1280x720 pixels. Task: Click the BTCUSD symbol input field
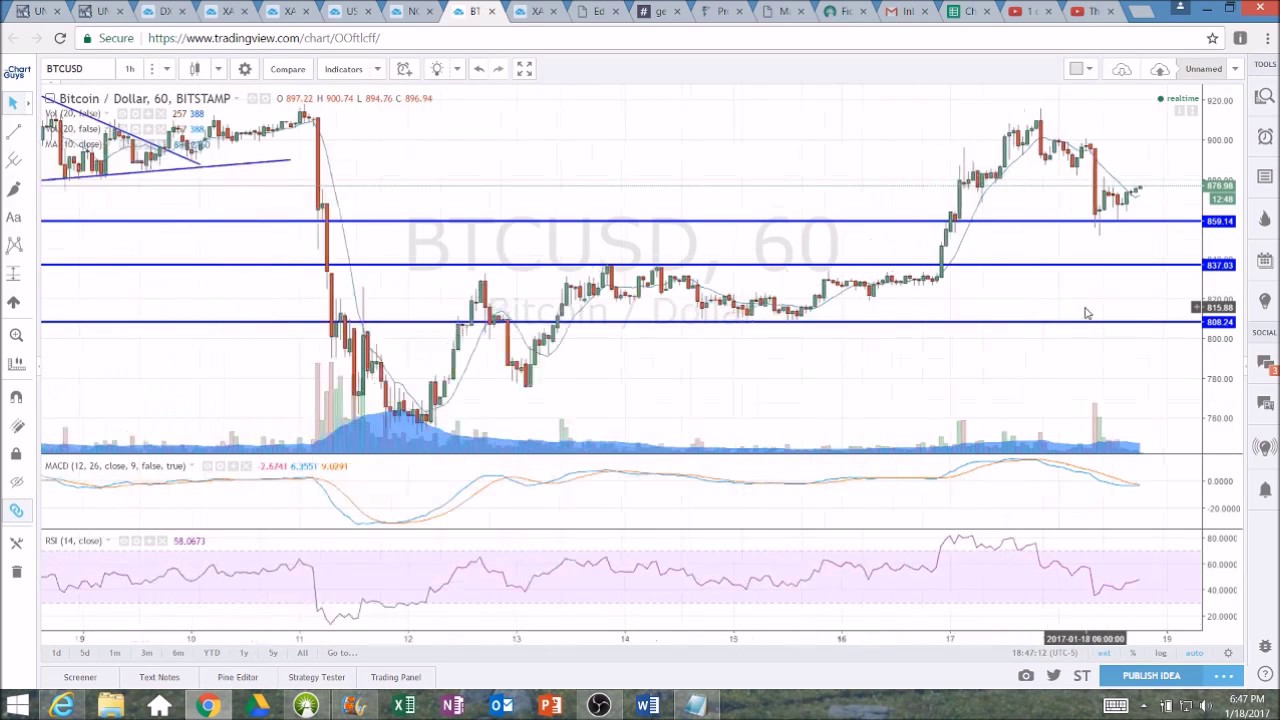pos(76,69)
